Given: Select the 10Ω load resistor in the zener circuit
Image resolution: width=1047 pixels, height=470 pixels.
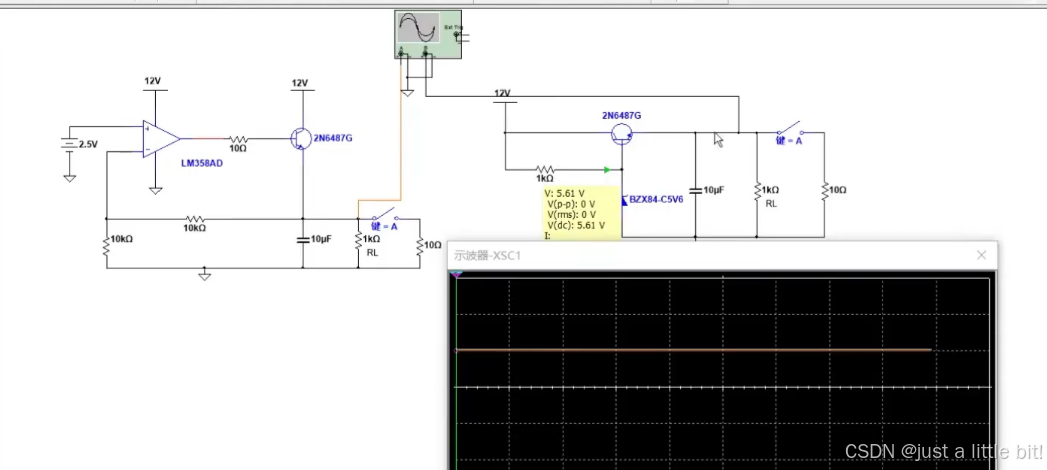Looking at the screenshot, I should tap(824, 192).
